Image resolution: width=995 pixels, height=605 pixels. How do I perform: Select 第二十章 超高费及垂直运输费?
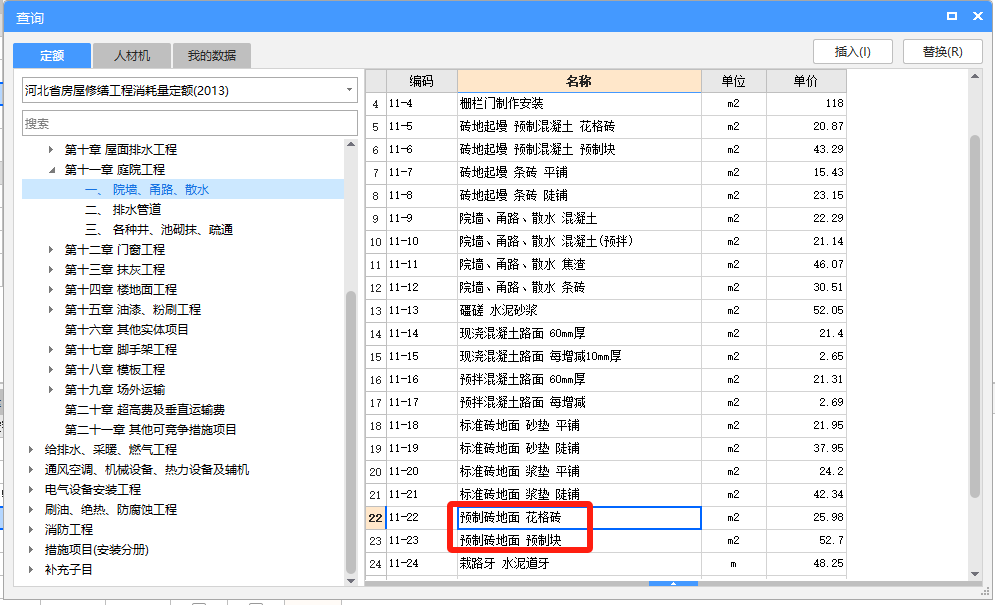point(145,410)
